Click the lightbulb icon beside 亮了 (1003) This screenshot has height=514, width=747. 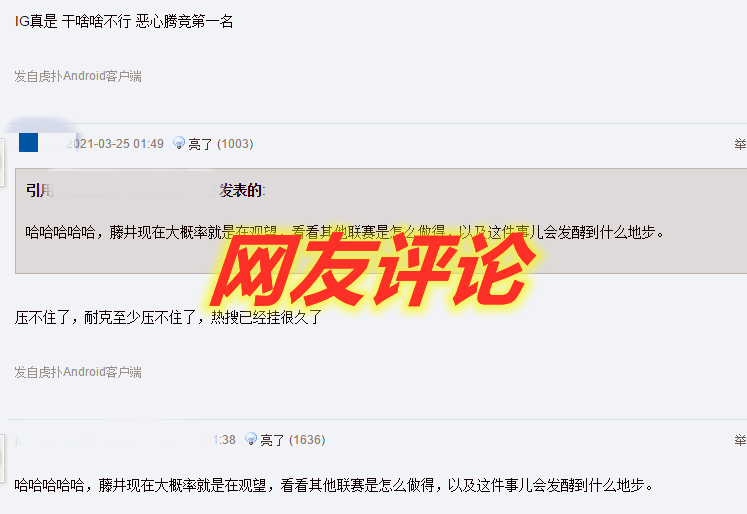click(x=179, y=142)
